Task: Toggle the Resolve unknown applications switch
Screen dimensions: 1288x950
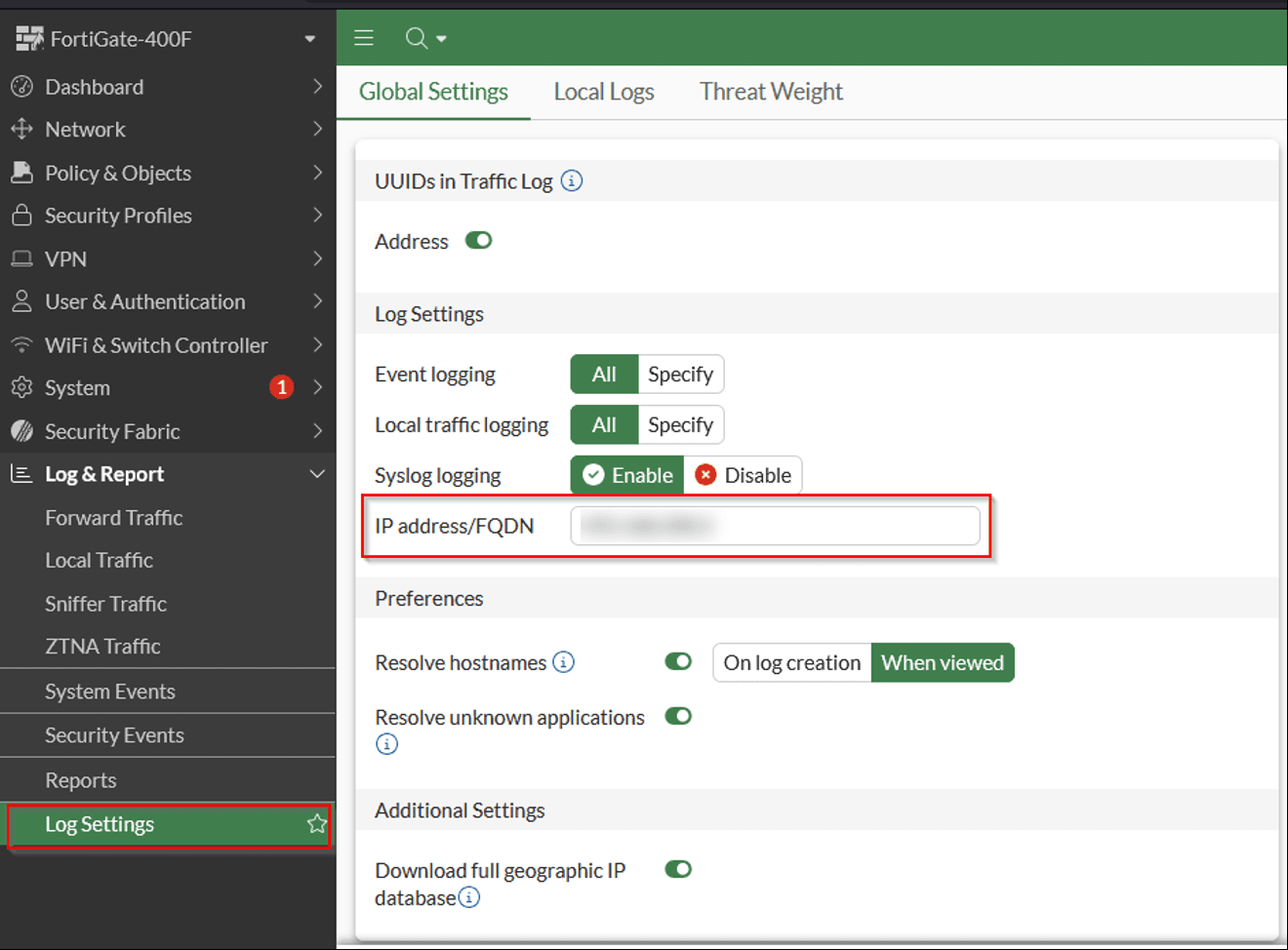Action: pyautogui.click(x=678, y=716)
